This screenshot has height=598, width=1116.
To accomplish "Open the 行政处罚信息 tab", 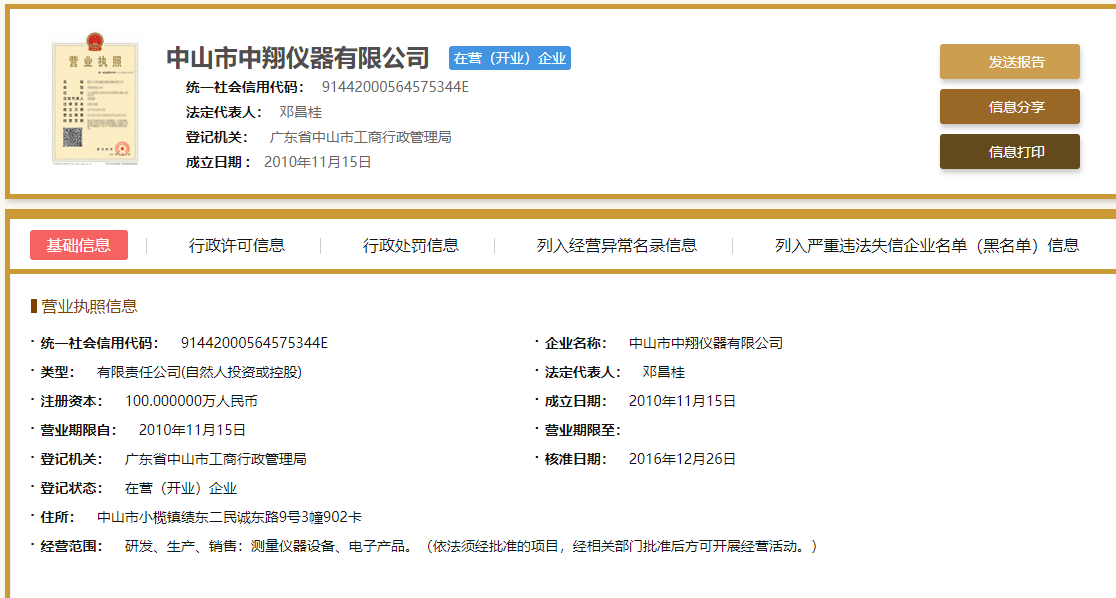I will [410, 245].
